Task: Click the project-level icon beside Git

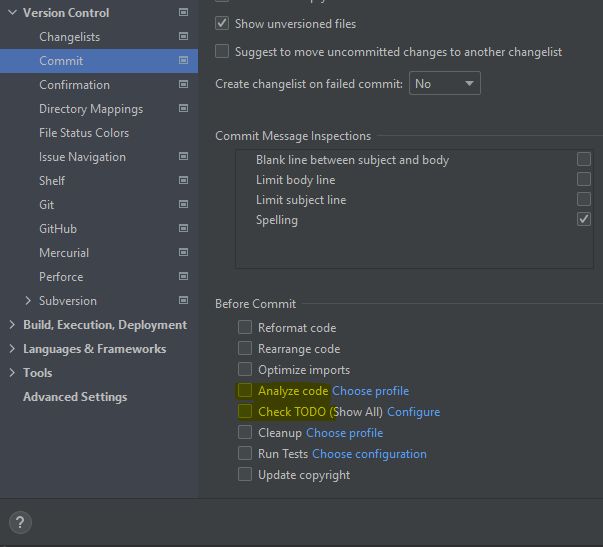Action: 183,204
